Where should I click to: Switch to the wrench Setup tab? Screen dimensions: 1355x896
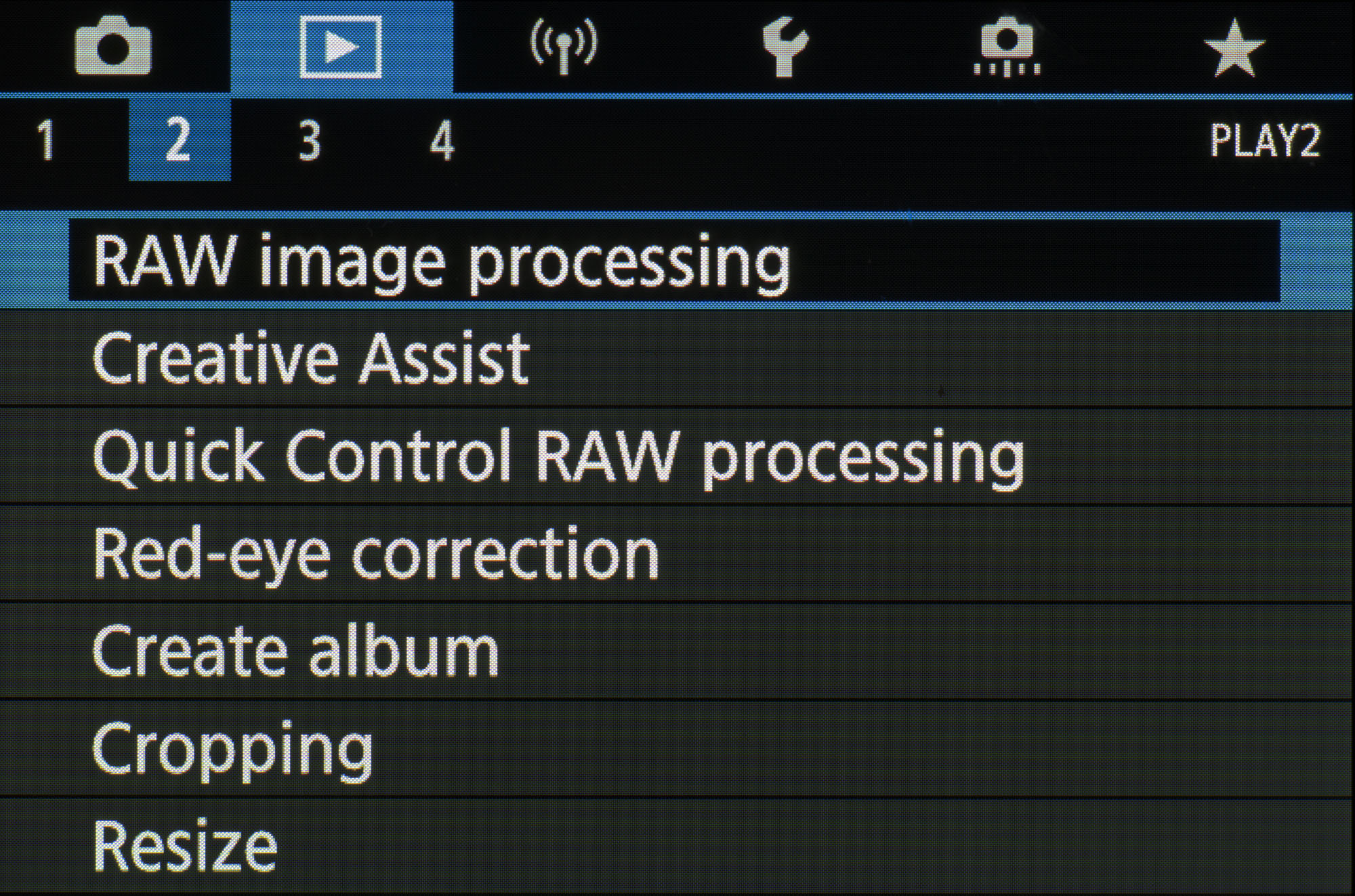[785, 47]
